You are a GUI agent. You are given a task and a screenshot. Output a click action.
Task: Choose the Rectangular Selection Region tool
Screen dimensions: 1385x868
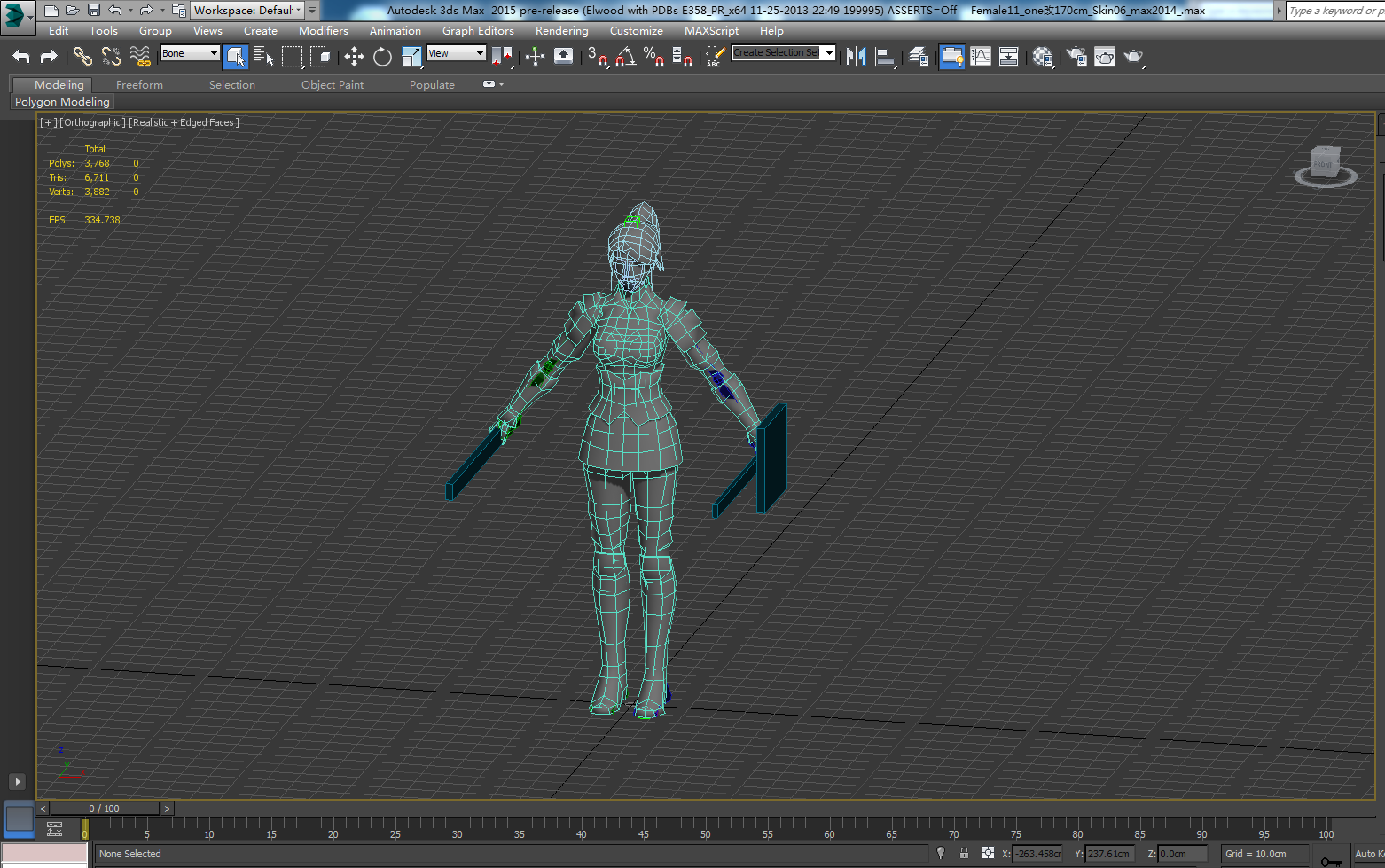tap(292, 57)
